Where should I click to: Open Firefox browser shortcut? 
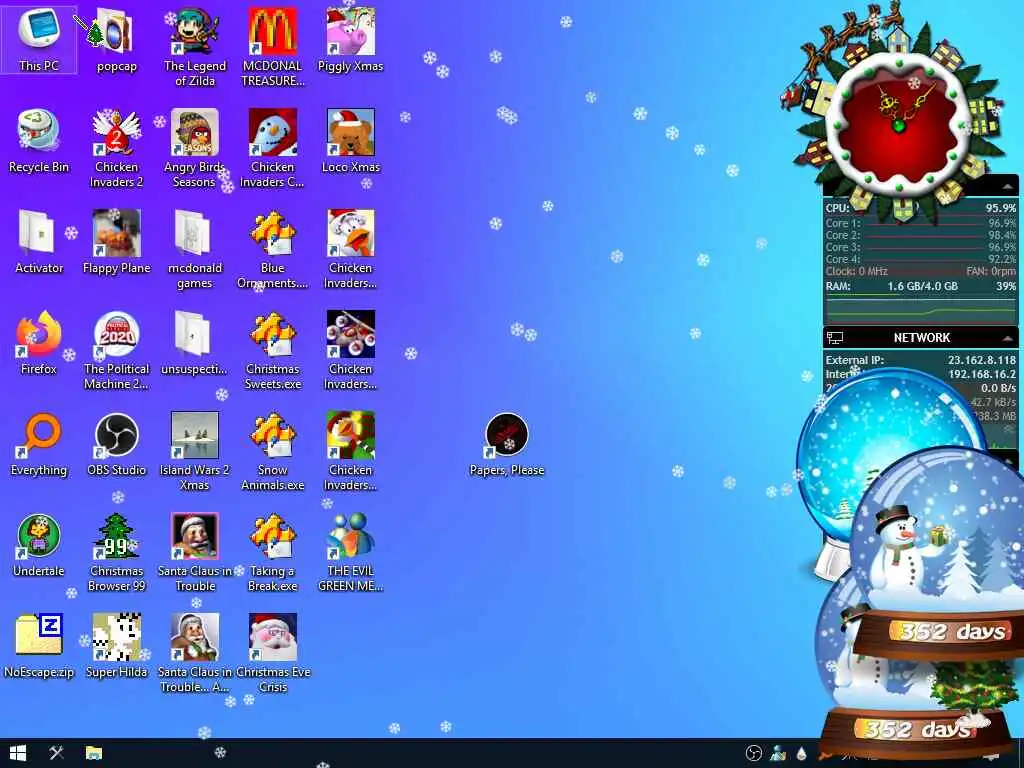(39, 343)
